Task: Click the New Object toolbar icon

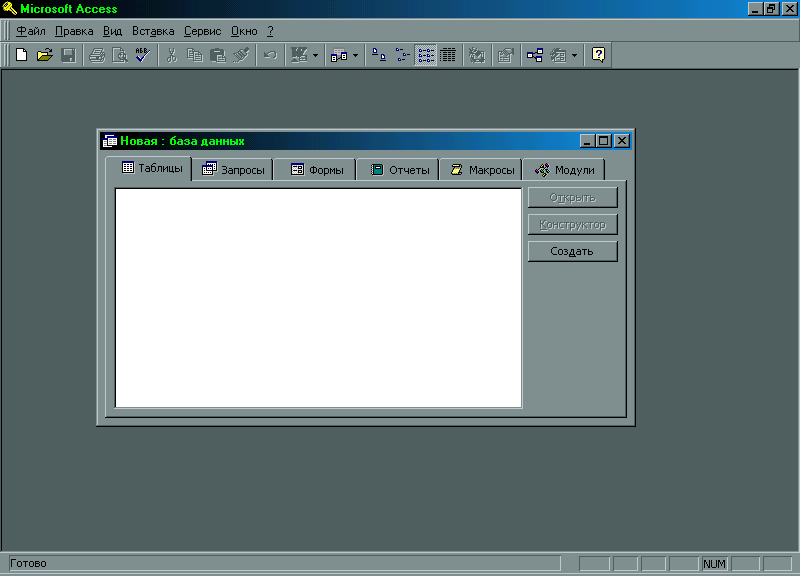Action: (x=558, y=55)
